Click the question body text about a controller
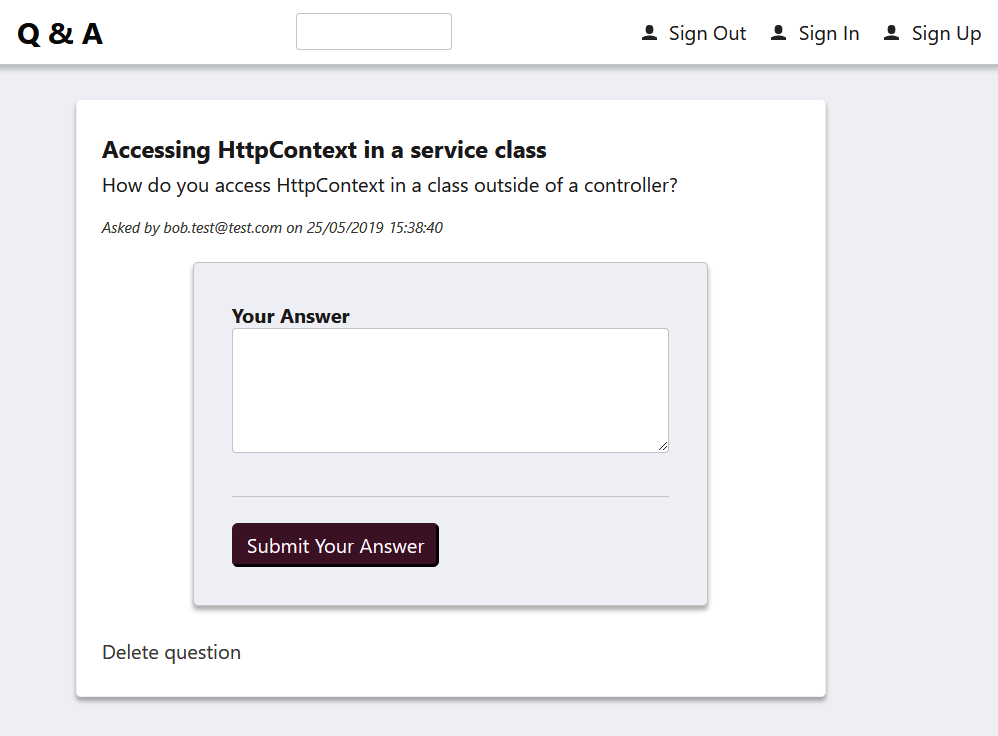The image size is (998, 736). [390, 185]
